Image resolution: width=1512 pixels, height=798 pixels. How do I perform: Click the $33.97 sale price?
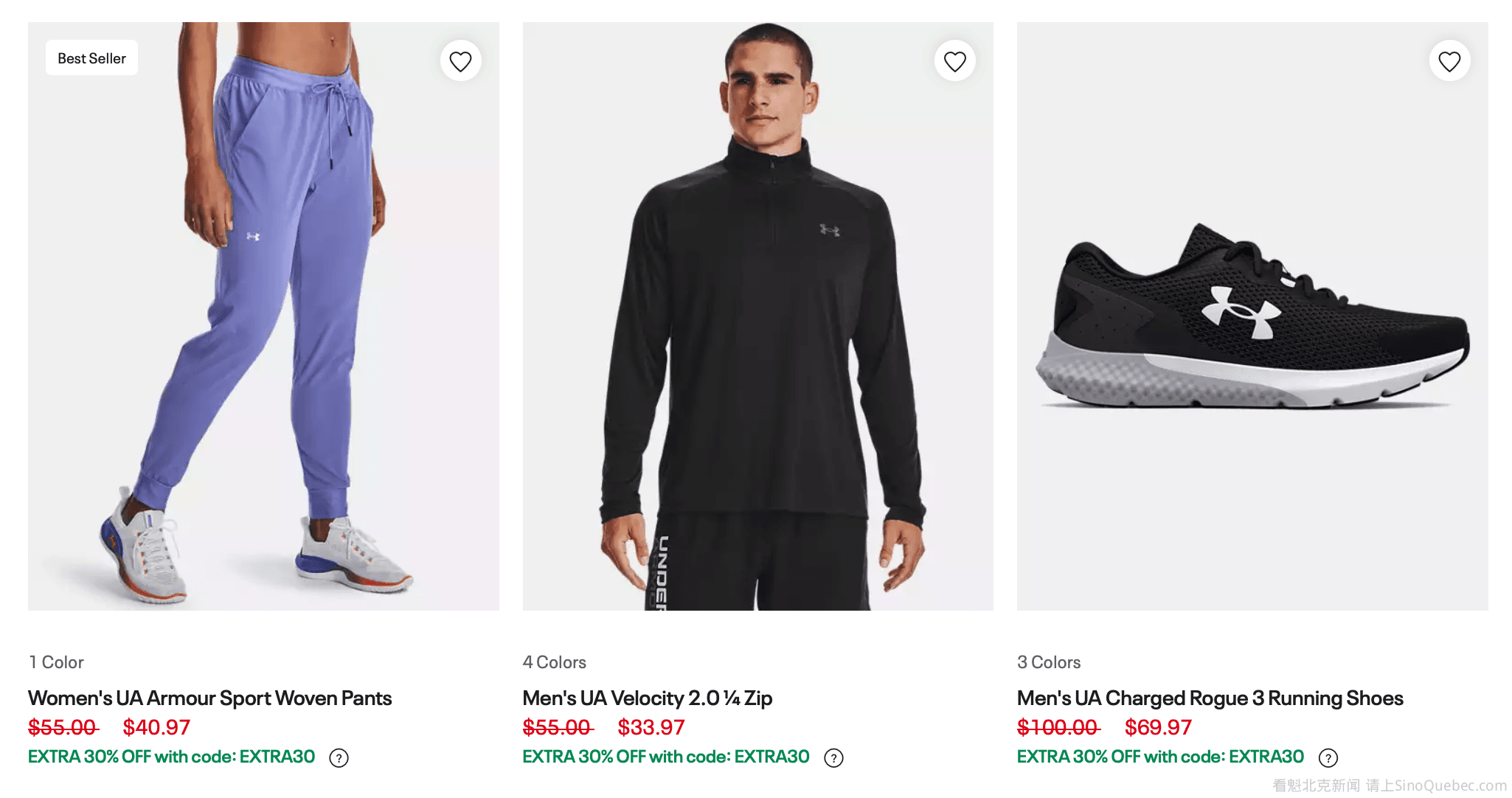click(651, 727)
